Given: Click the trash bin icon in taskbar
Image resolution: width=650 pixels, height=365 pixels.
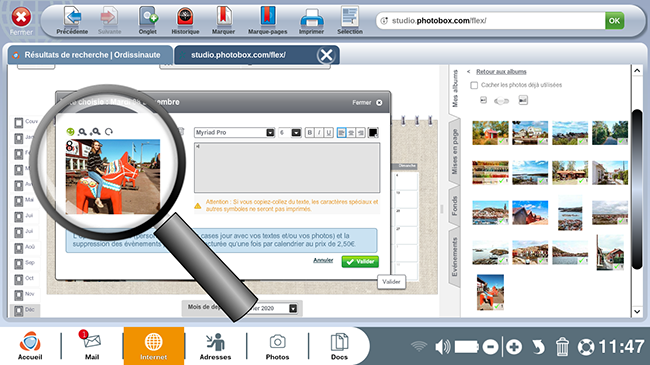Looking at the screenshot, I should point(562,346).
